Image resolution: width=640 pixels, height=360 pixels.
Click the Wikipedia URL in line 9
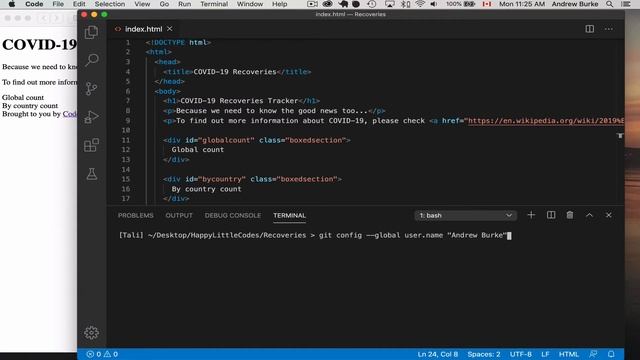[x=546, y=121]
